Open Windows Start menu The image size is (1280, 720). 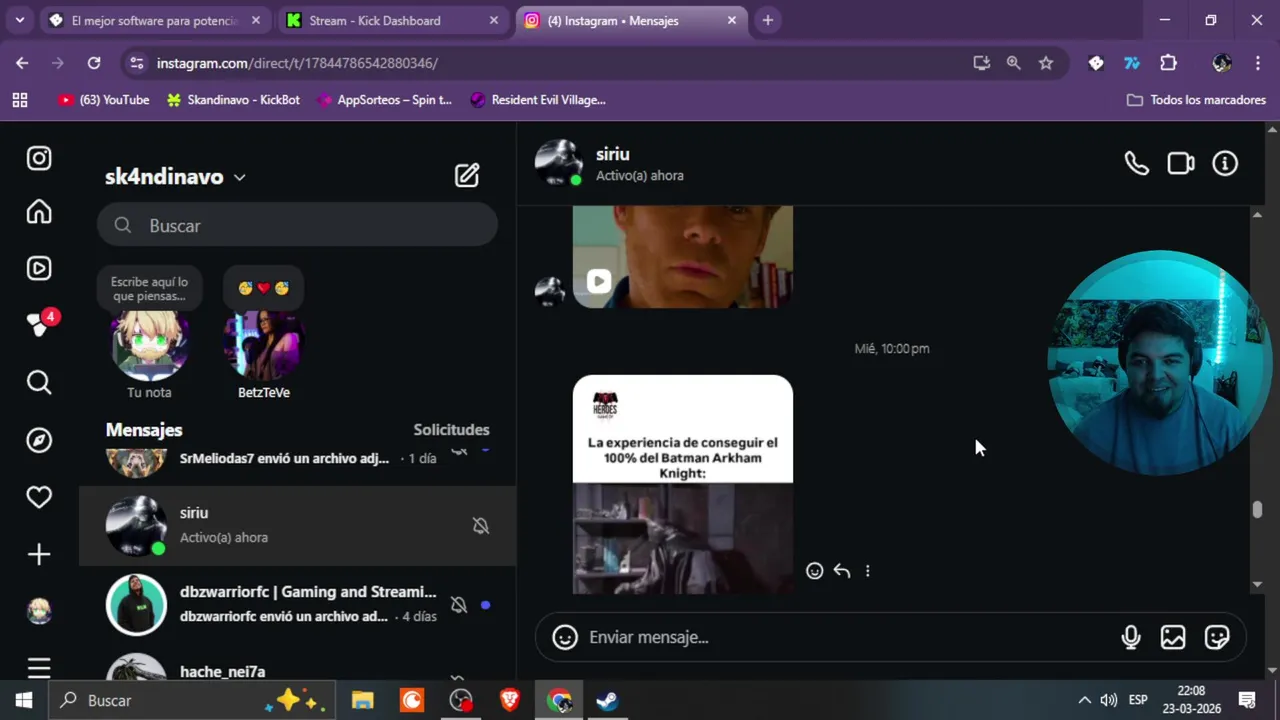[x=24, y=700]
